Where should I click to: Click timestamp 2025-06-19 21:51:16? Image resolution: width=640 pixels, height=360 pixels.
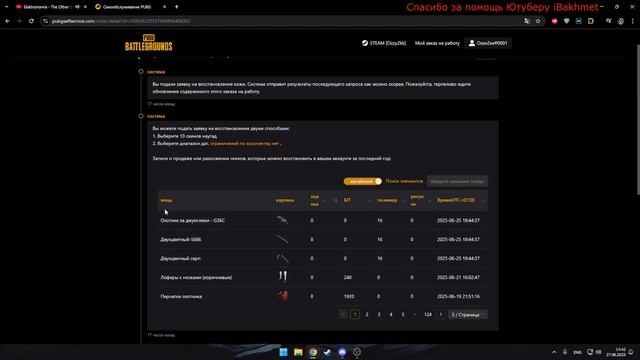[458, 296]
